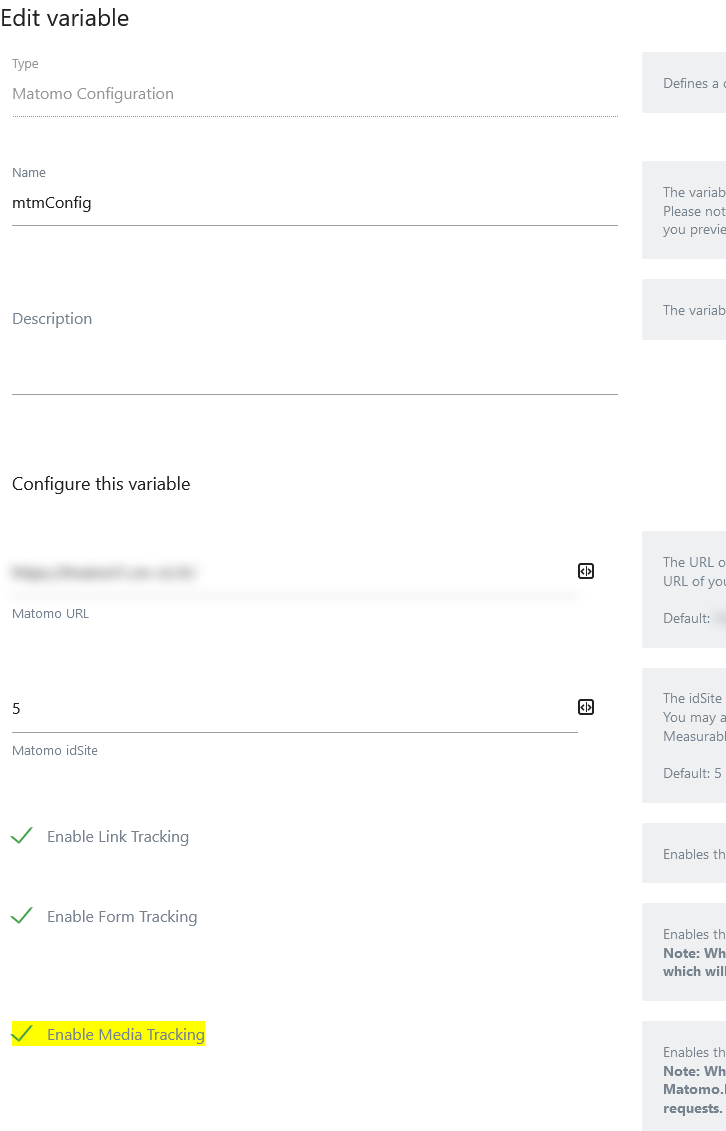The width and height of the screenshot is (726, 1131).
Task: Select the help box beside Description
Action: tap(683, 310)
